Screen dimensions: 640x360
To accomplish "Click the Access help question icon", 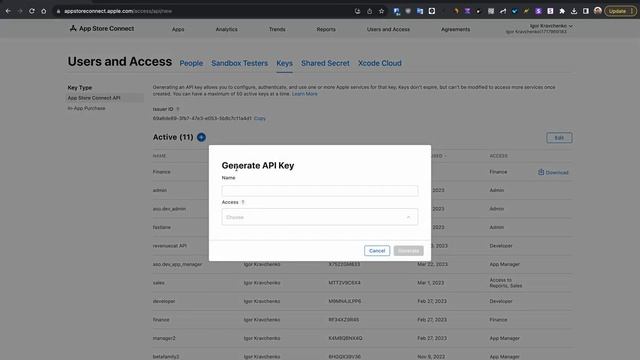I will pos(243,202).
